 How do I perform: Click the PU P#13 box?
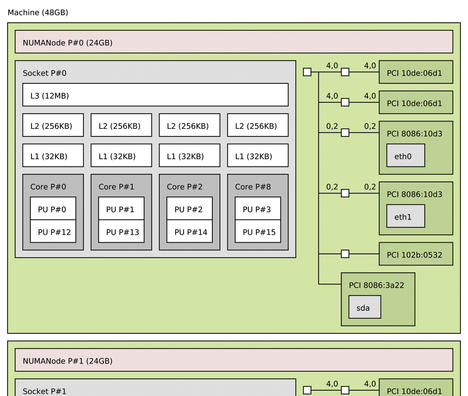121,231
